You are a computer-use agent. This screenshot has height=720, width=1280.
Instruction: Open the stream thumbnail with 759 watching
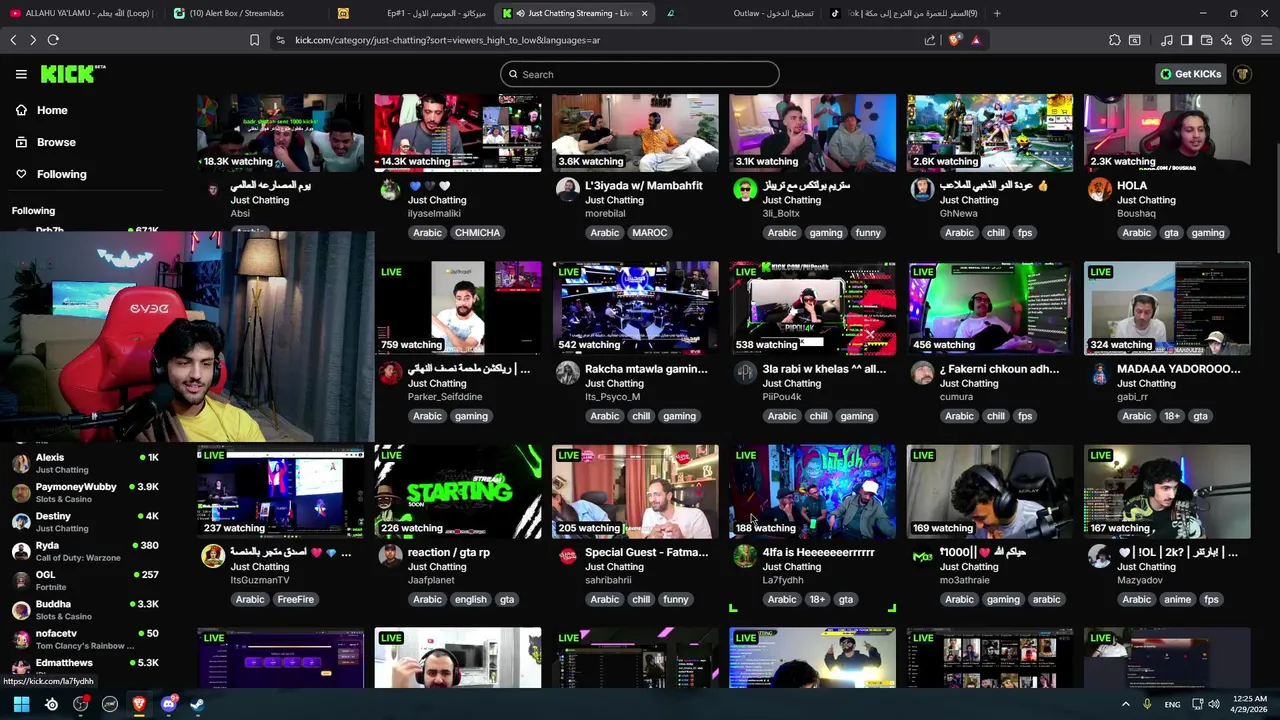coord(458,308)
